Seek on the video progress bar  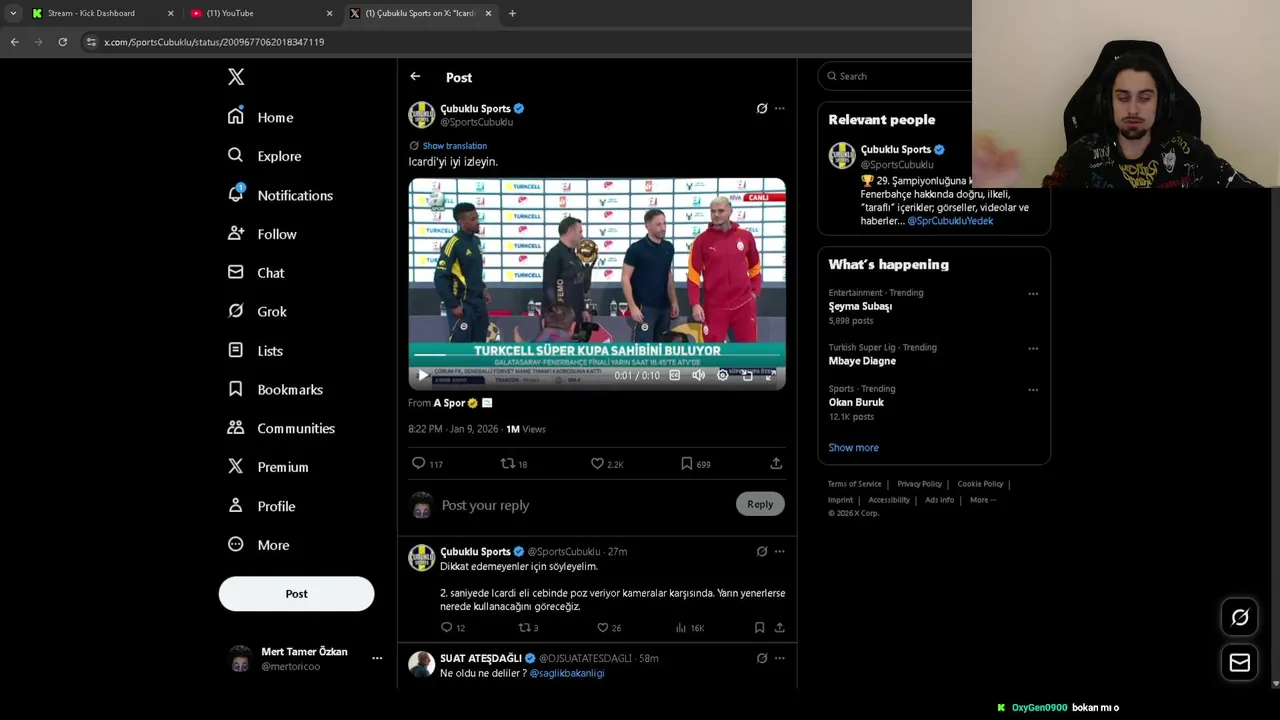point(597,354)
